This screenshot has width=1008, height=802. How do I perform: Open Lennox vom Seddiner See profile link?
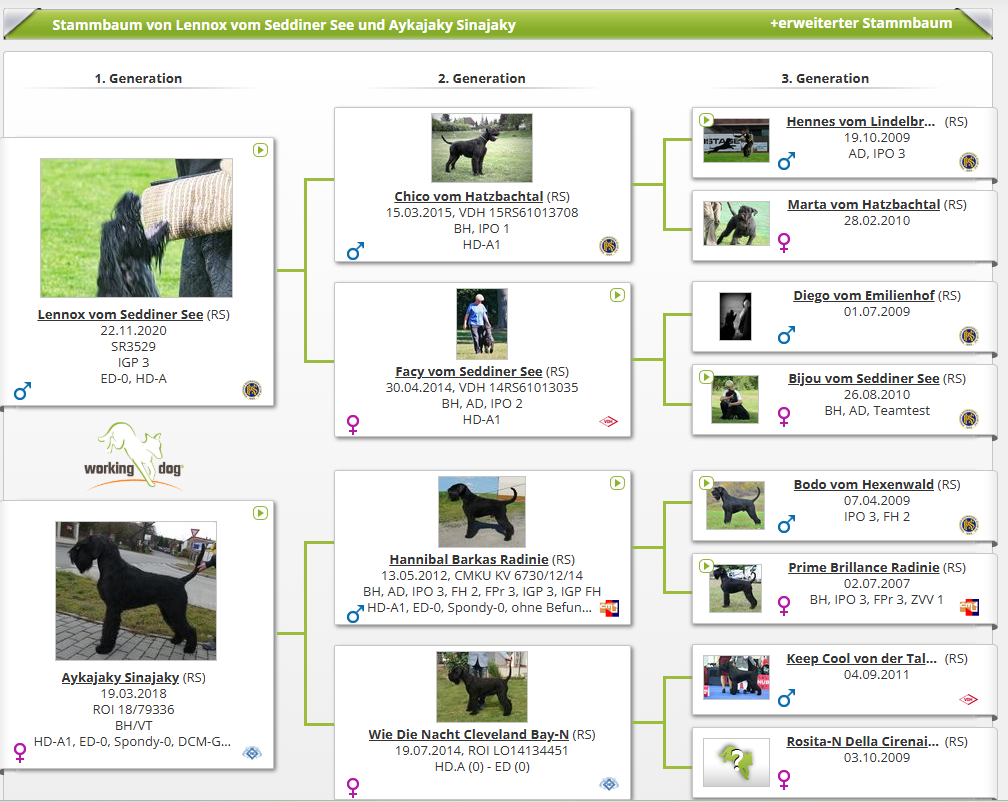(120, 314)
